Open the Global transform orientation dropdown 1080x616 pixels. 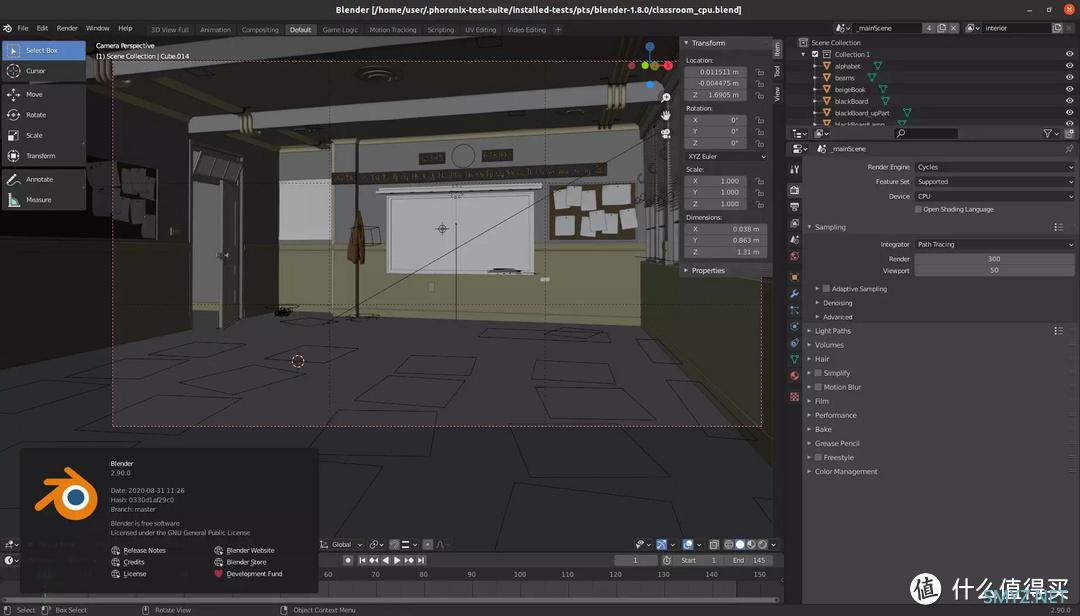(x=341, y=544)
